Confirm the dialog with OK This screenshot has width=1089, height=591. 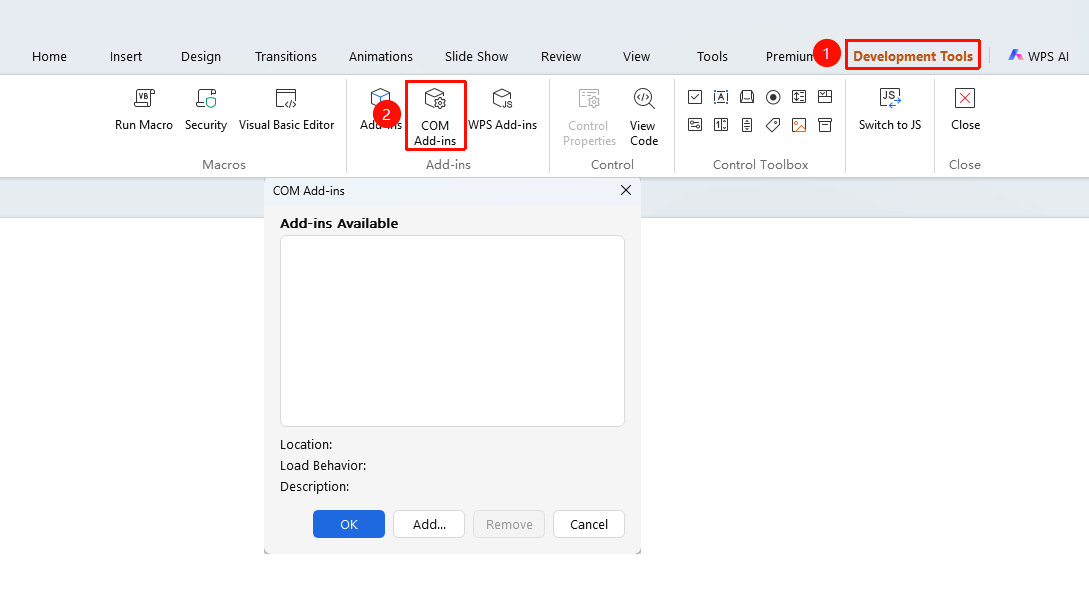pos(349,524)
